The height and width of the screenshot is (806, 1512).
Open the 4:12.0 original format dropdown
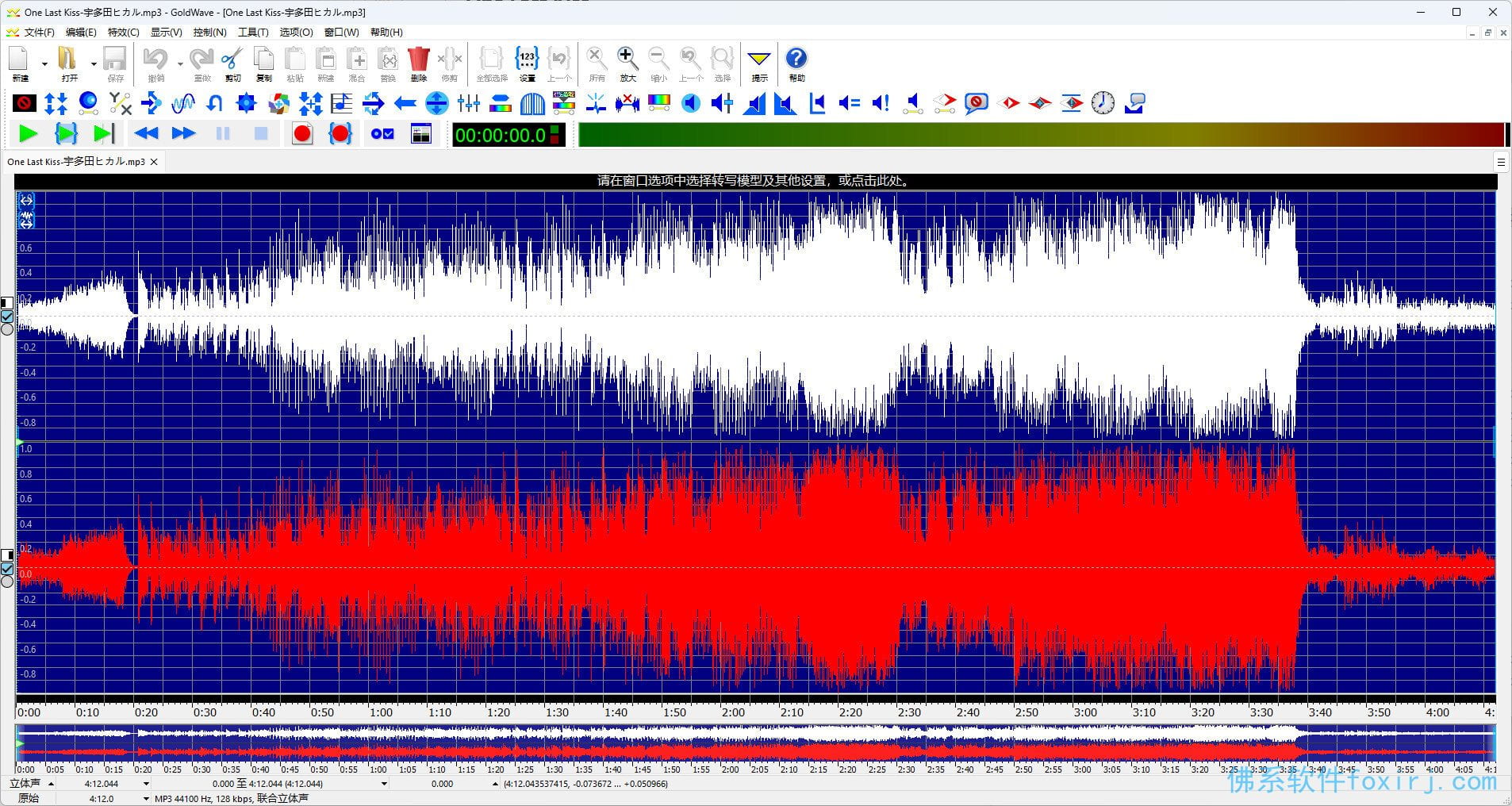[146, 799]
